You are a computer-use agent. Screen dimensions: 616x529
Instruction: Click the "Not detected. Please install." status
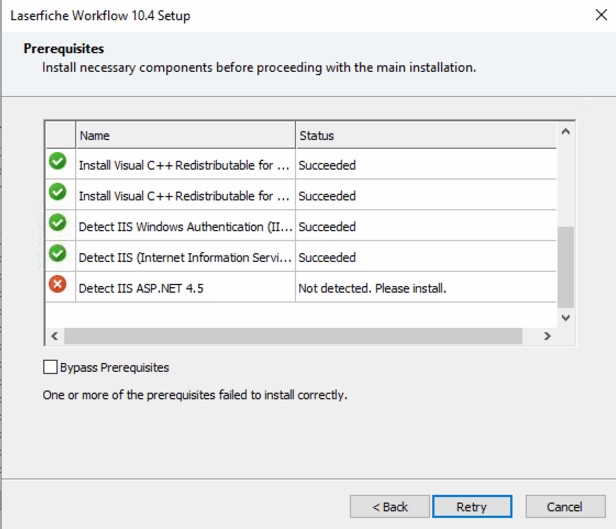click(x=372, y=289)
